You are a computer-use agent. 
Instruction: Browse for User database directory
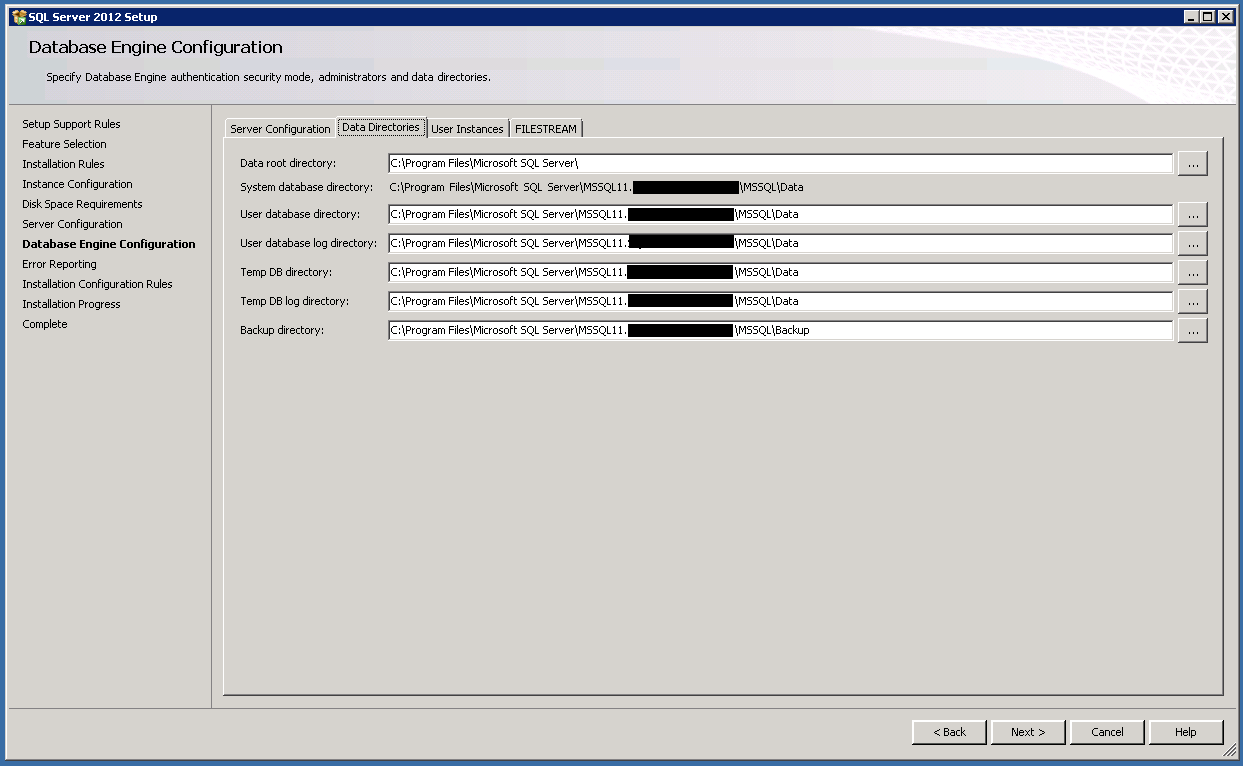[1192, 214]
